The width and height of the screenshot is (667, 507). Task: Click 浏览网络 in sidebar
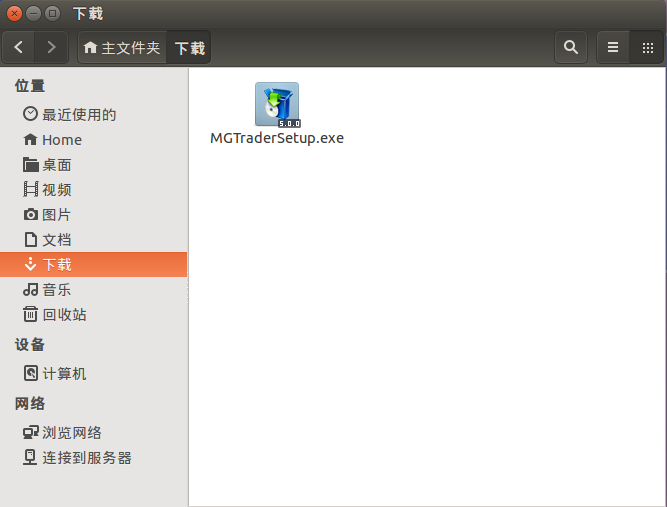[71, 433]
